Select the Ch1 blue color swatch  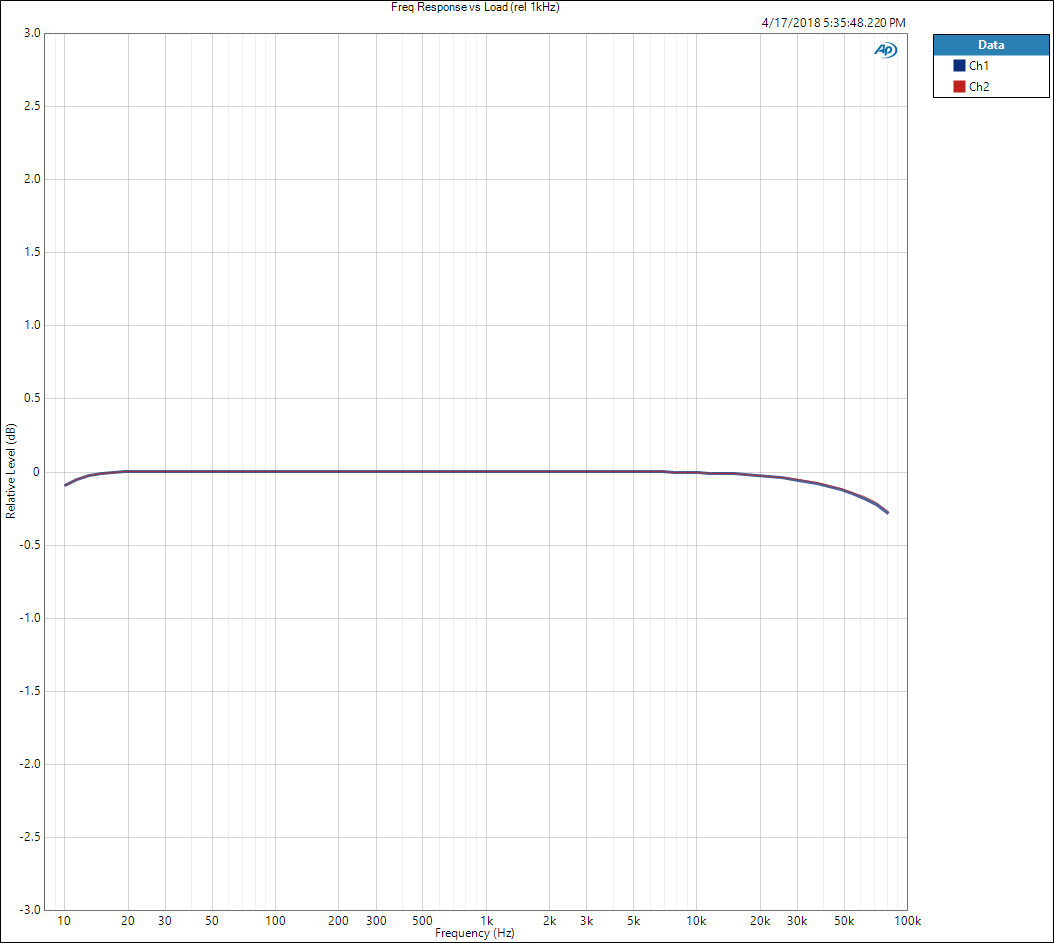point(959,66)
